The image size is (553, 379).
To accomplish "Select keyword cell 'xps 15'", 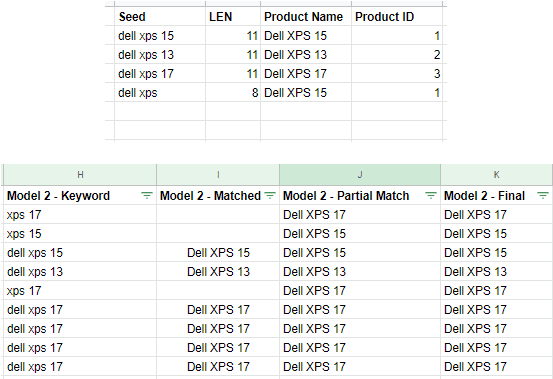I will click(80, 234).
